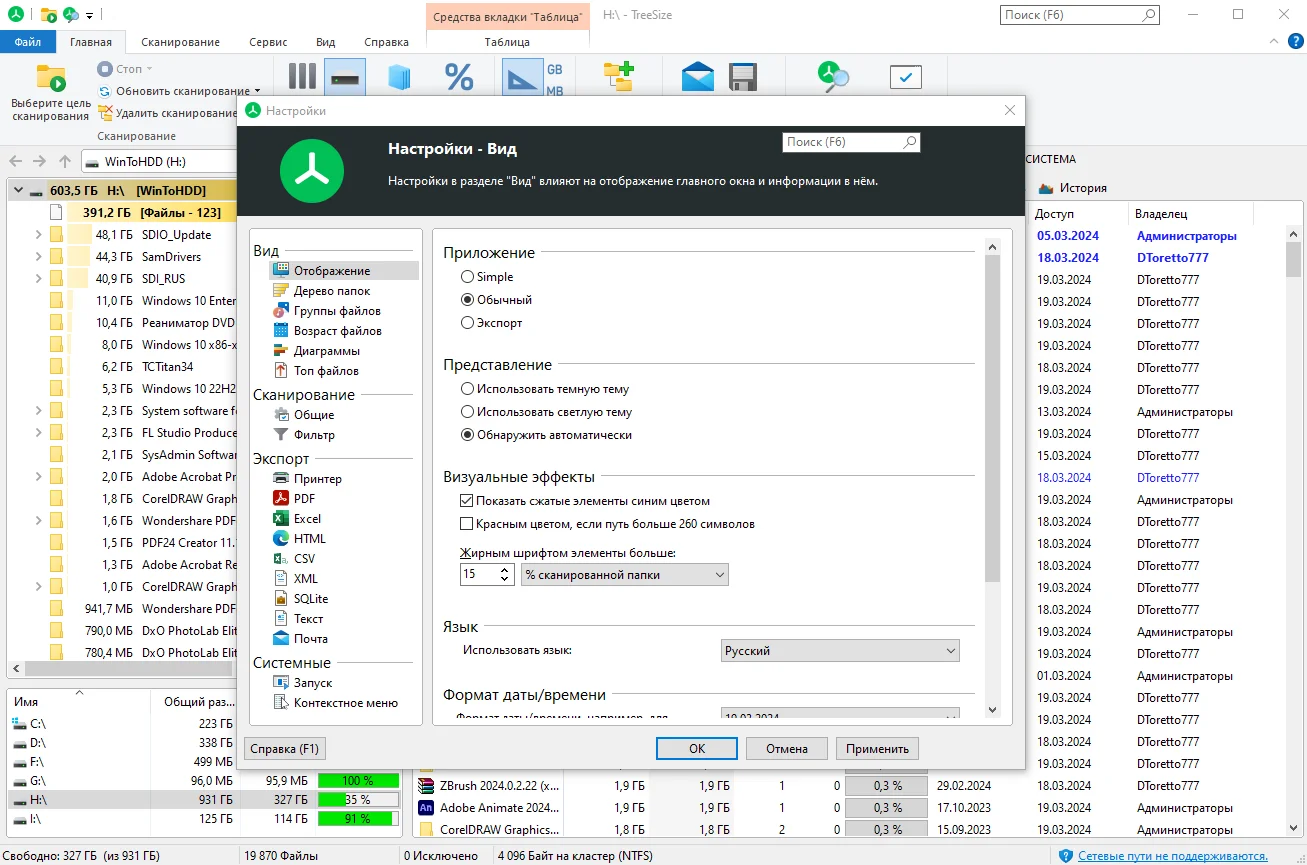Expand the SDIO_Update folder node
1307x865 pixels.
coord(38,235)
